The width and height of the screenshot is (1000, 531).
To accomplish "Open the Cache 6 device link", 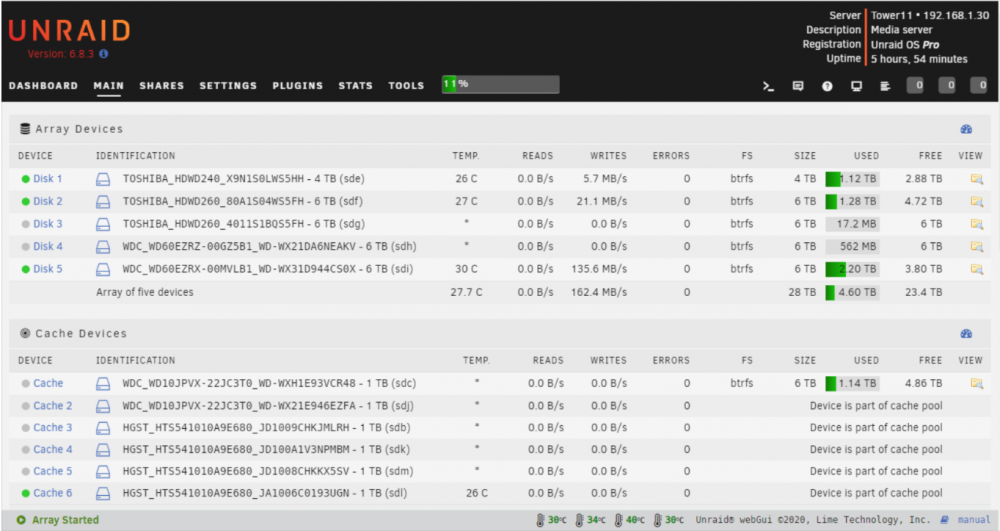I will [52, 493].
